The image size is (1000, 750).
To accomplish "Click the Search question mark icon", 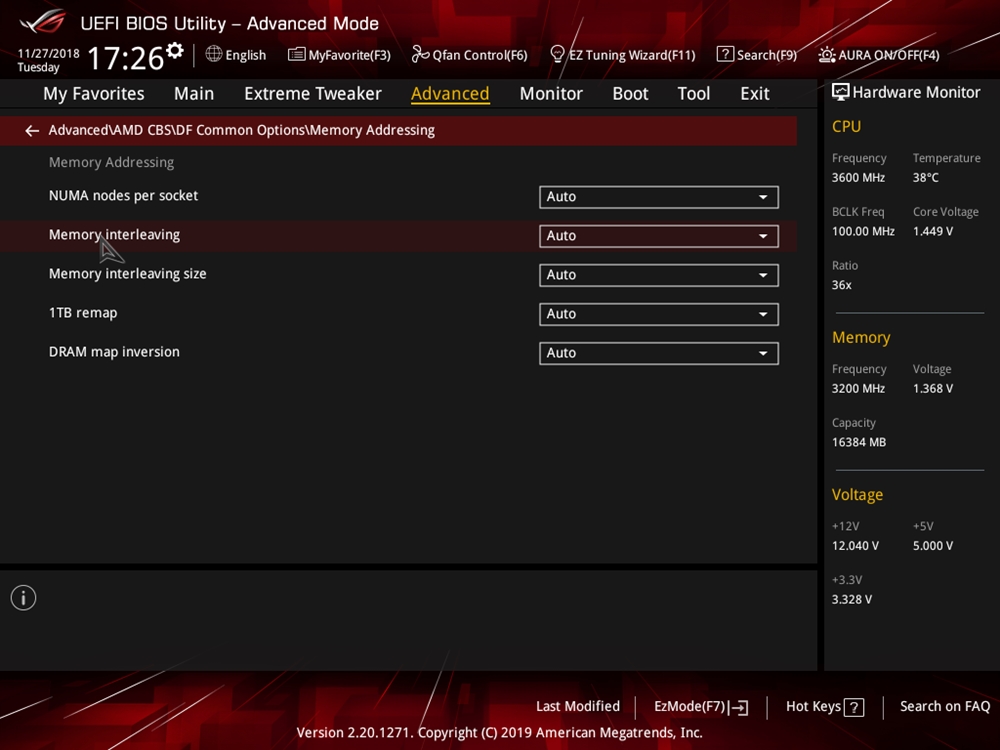I will coord(725,54).
